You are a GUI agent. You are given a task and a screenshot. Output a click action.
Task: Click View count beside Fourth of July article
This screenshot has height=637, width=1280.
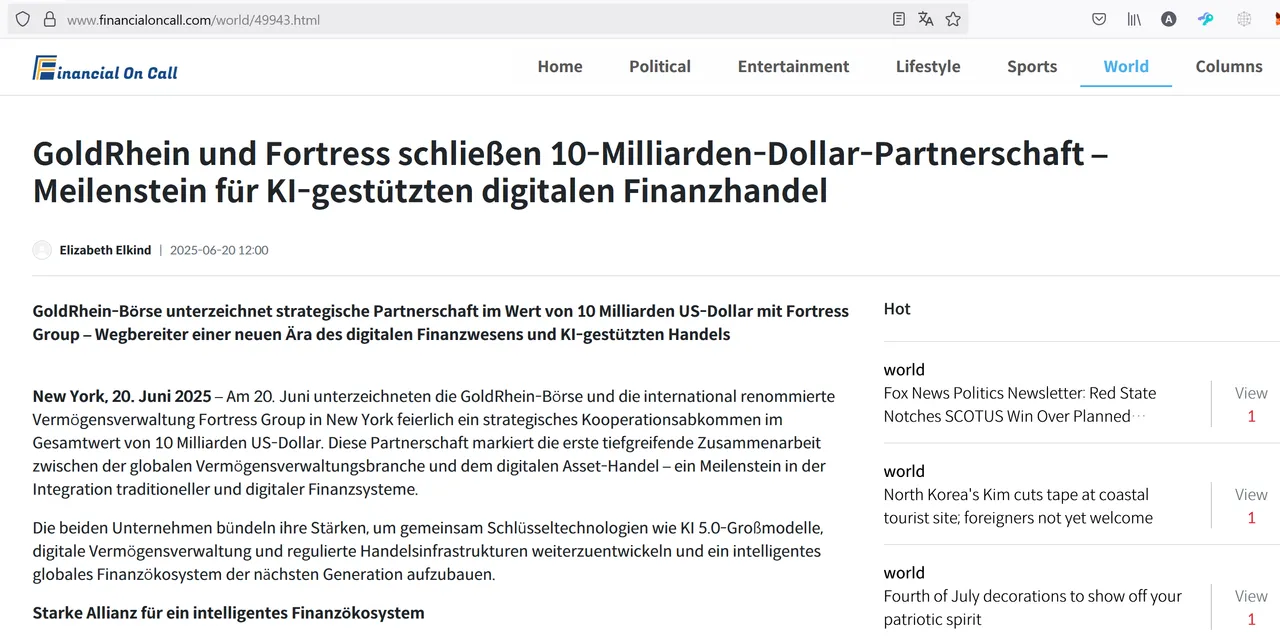pyautogui.click(x=1251, y=607)
